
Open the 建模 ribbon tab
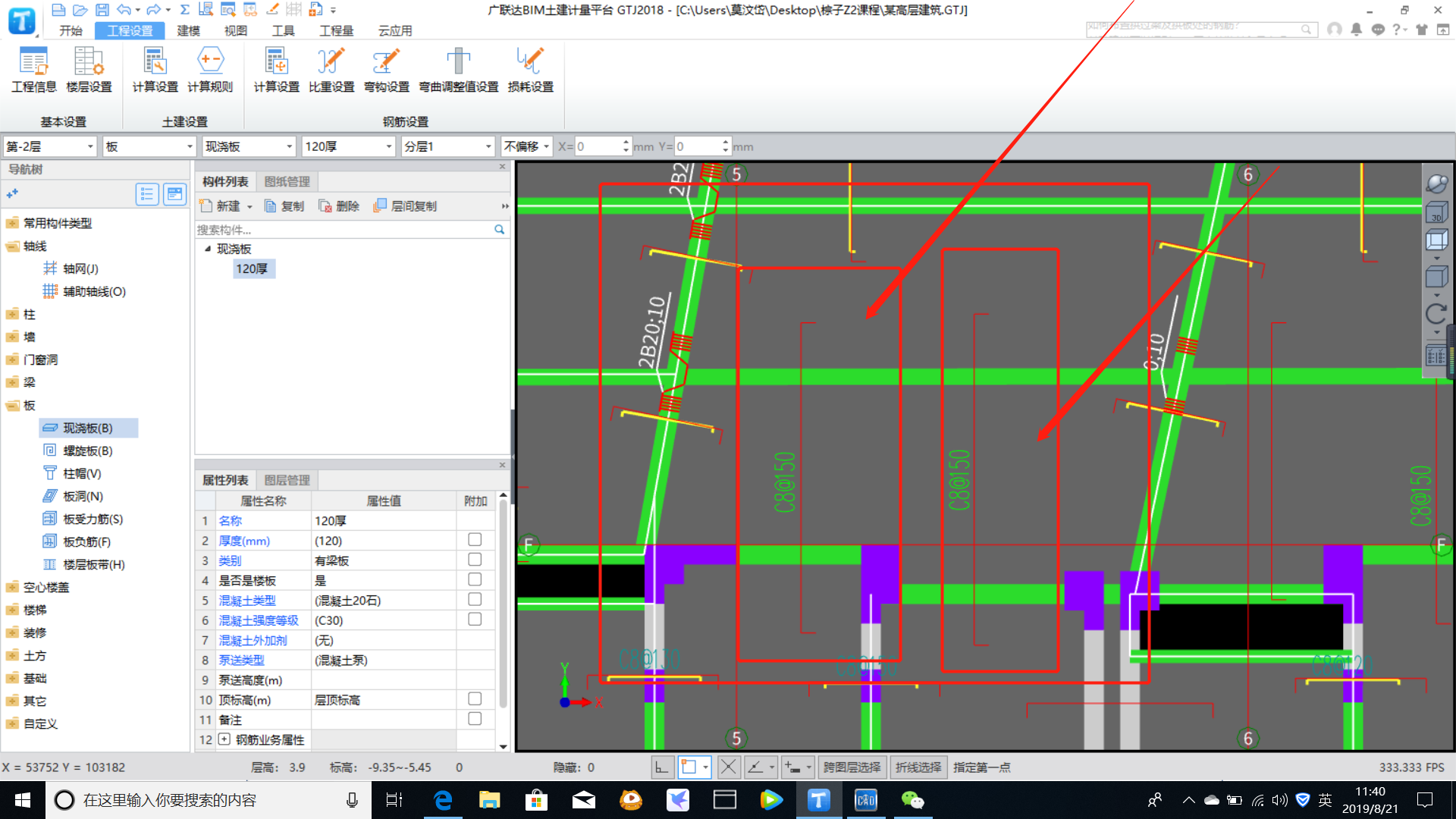tap(188, 30)
